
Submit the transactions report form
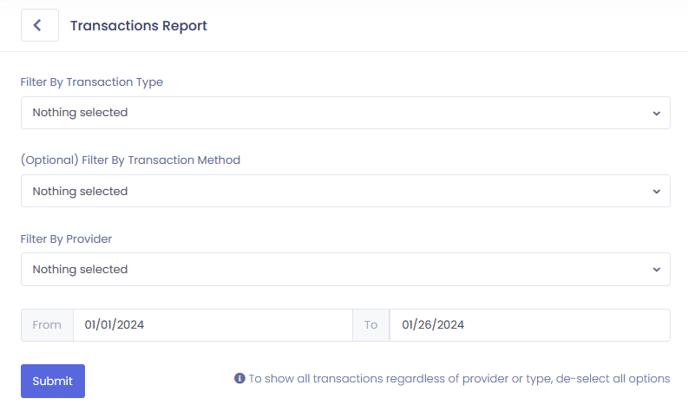(53, 381)
